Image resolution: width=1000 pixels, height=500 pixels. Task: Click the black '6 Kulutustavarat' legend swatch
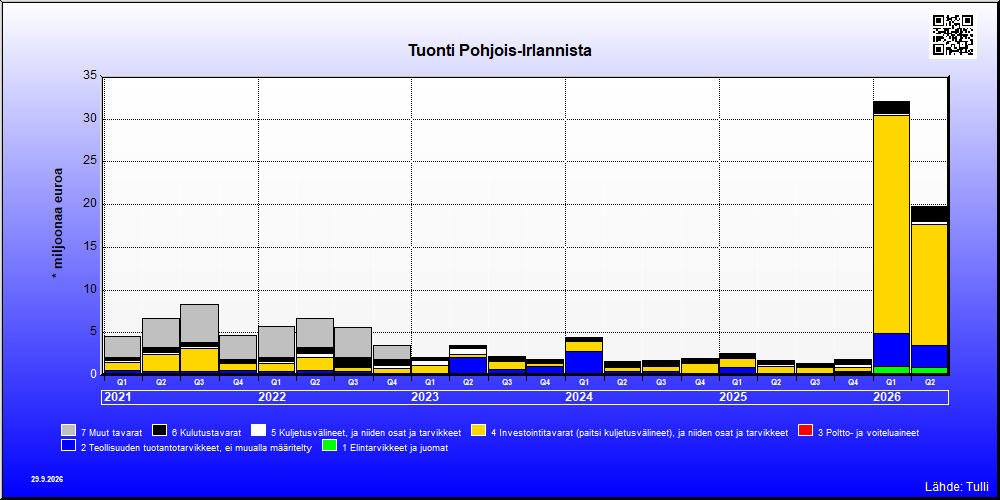(159, 432)
